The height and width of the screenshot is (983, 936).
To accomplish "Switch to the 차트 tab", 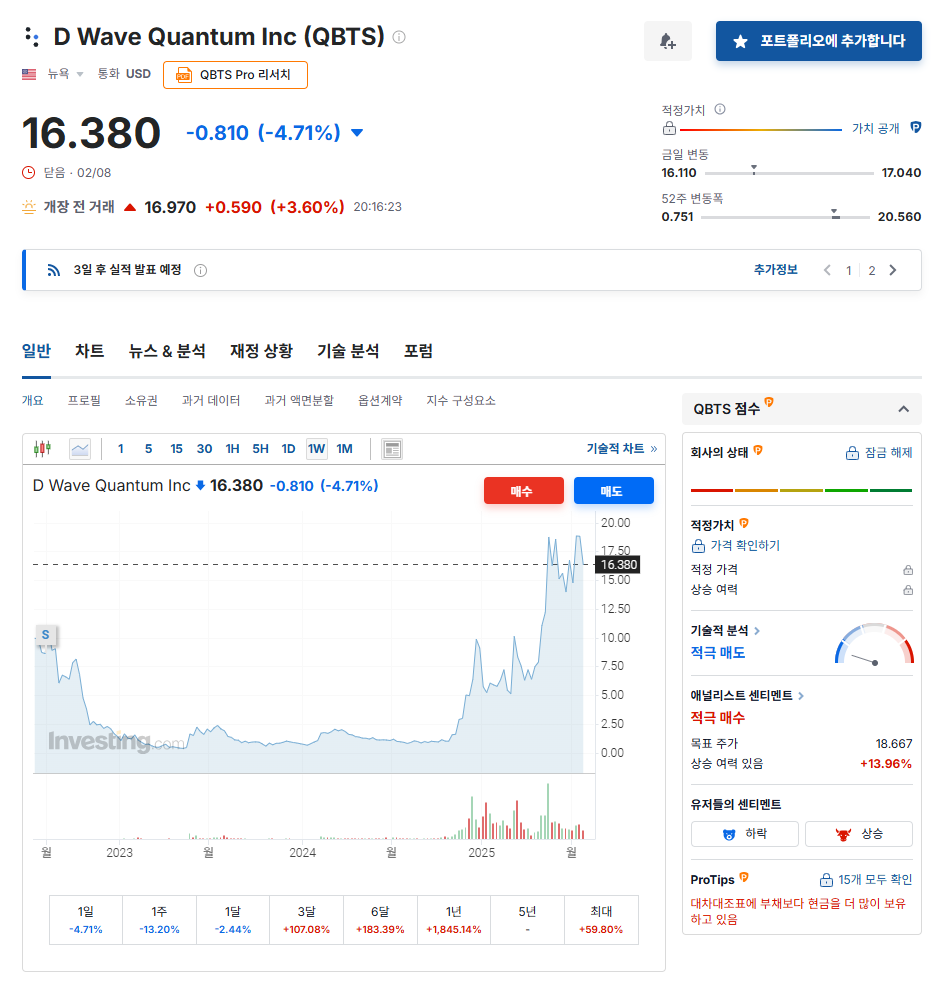I will [90, 351].
